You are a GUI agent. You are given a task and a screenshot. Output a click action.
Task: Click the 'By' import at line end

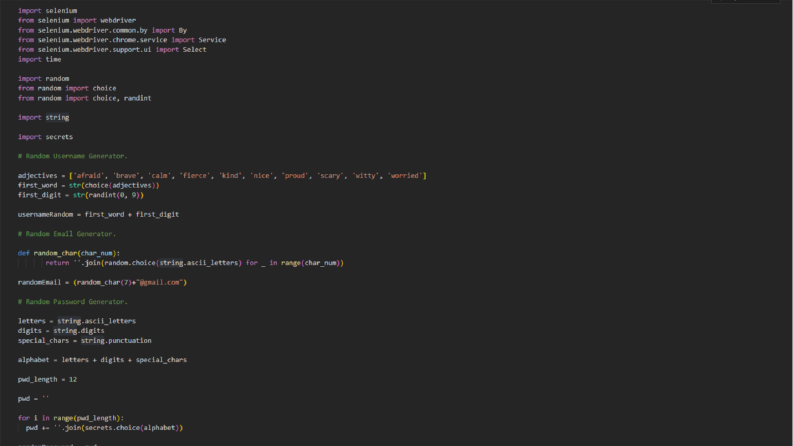(x=183, y=30)
